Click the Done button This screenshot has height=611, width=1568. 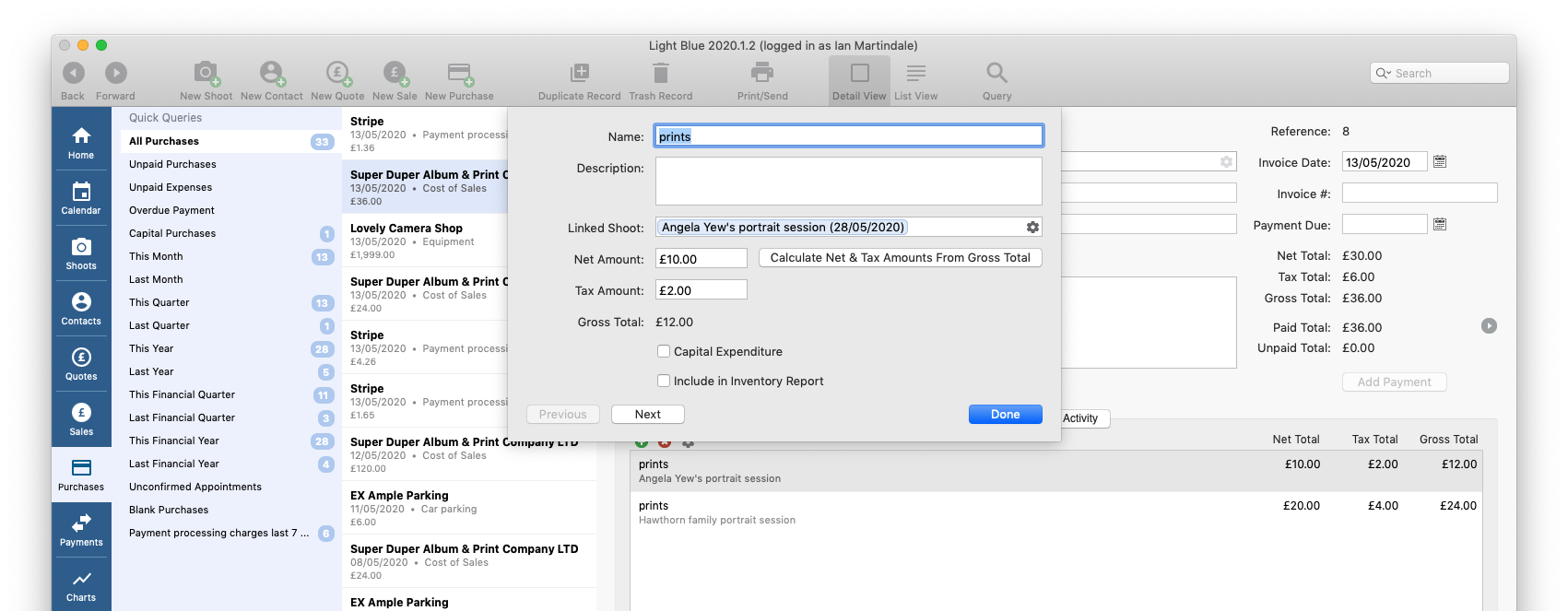coord(1005,415)
